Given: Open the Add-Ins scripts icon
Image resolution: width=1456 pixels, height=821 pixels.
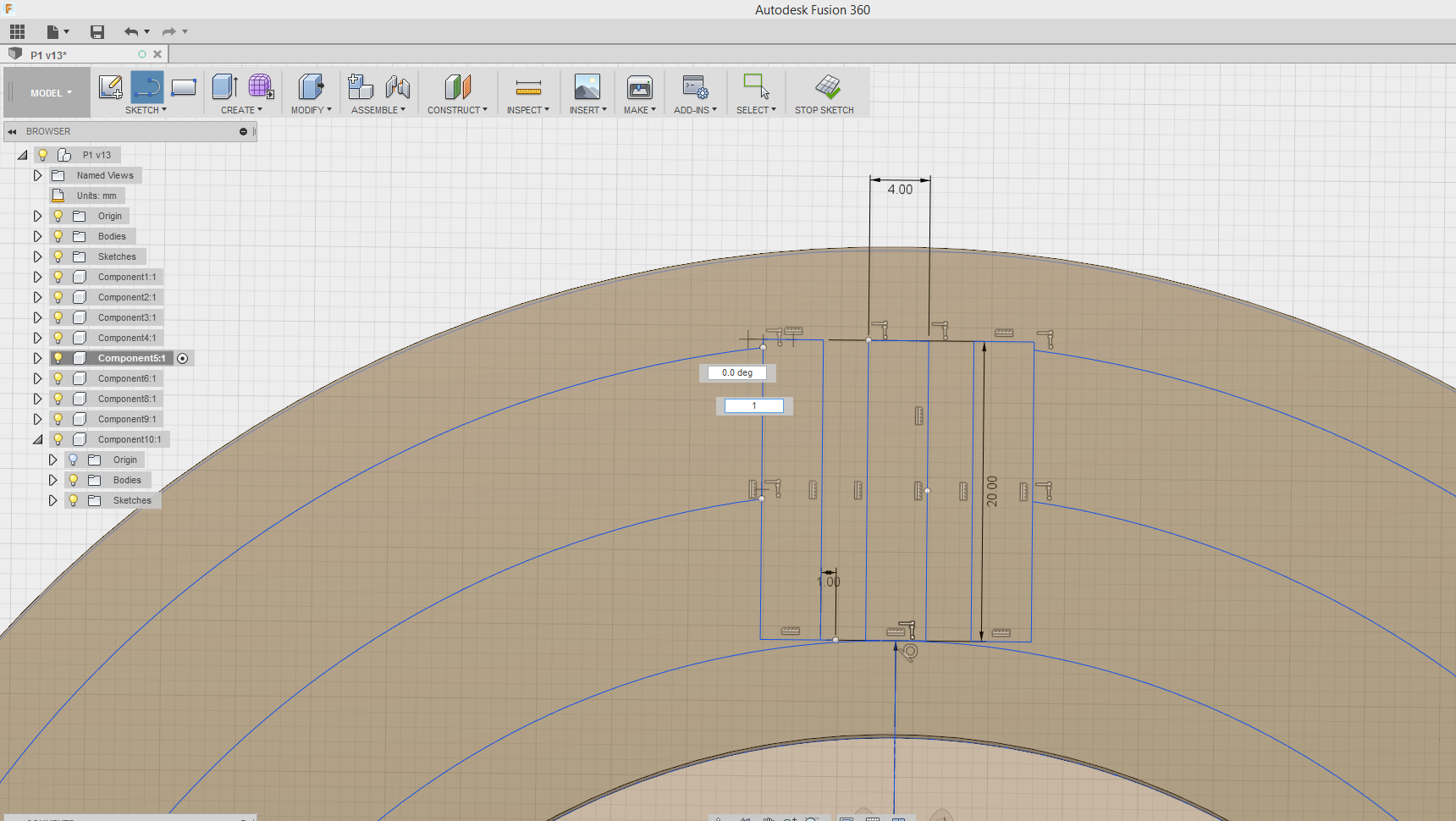Looking at the screenshot, I should tap(695, 86).
